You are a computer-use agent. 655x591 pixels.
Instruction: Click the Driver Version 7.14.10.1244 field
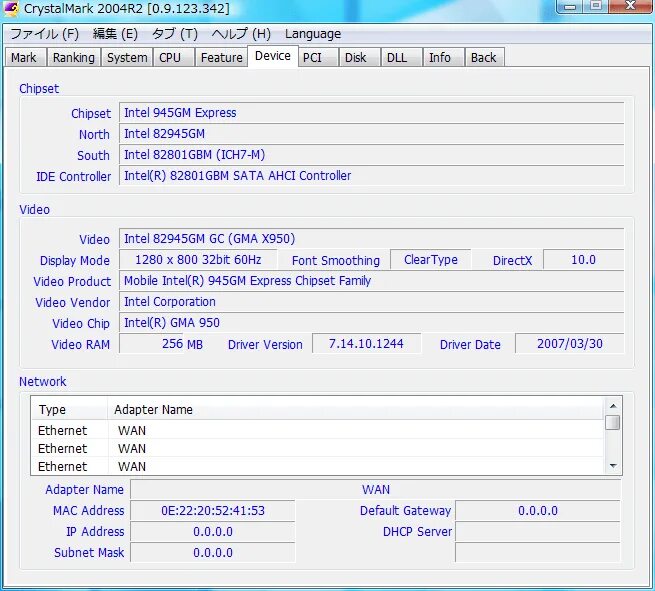click(366, 344)
